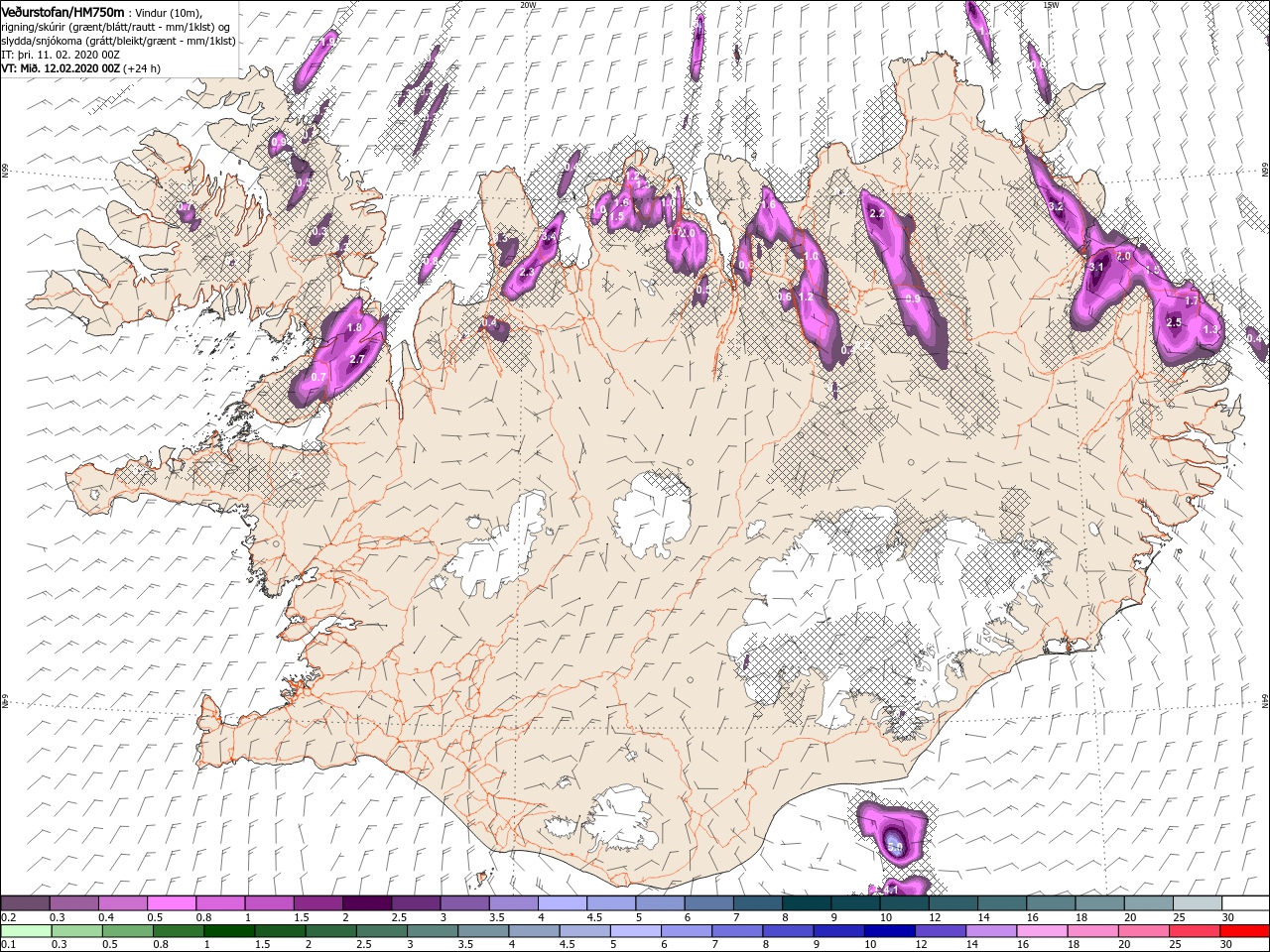Select the darkest green 1 swatch in lower legend
This screenshot has height=952, width=1270.
[228, 931]
